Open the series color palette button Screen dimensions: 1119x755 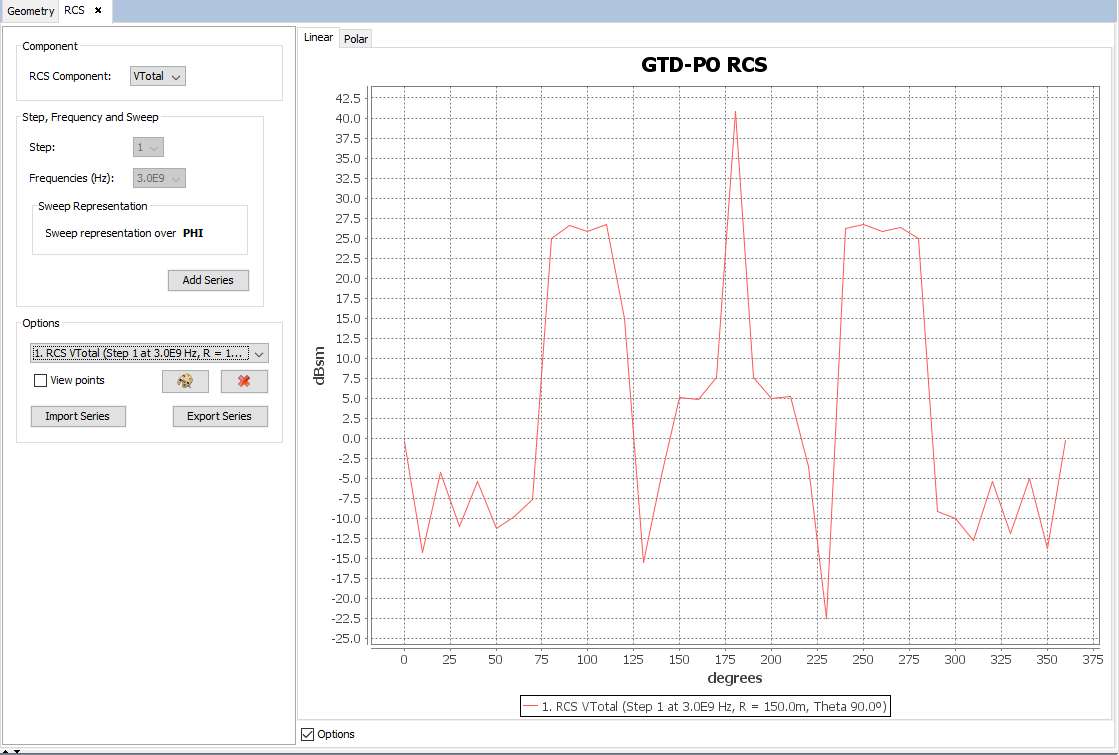pyautogui.click(x=185, y=381)
